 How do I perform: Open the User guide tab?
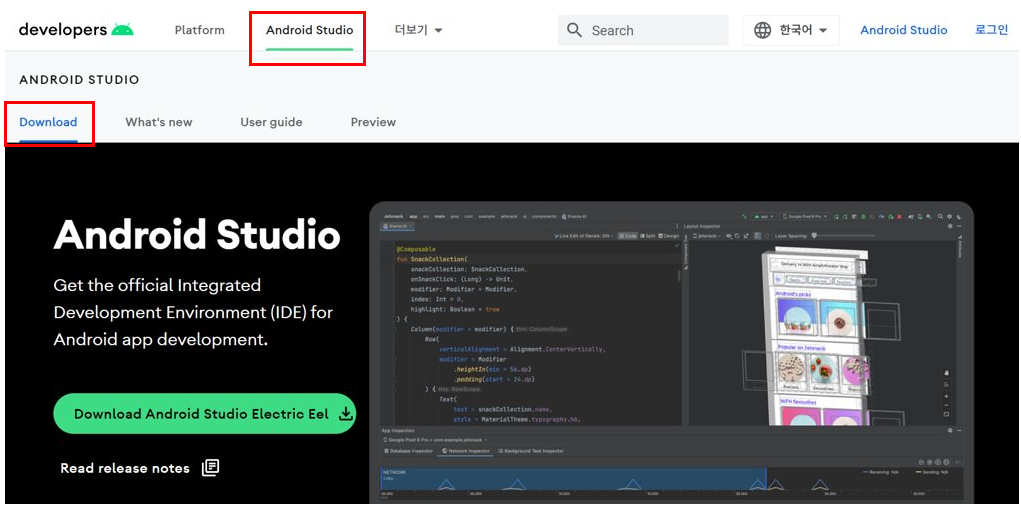271,122
